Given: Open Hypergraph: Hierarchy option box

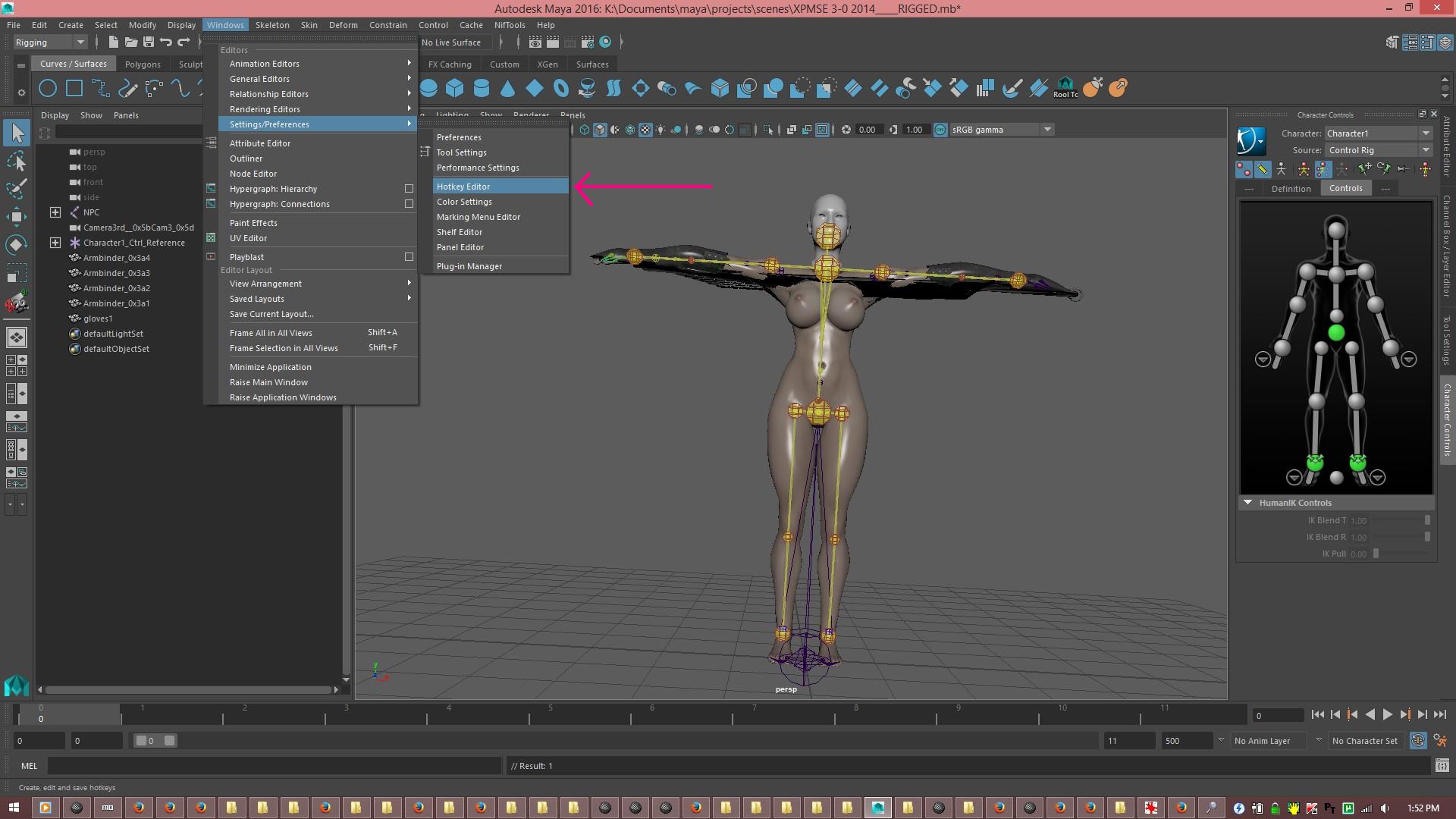Looking at the screenshot, I should (409, 189).
